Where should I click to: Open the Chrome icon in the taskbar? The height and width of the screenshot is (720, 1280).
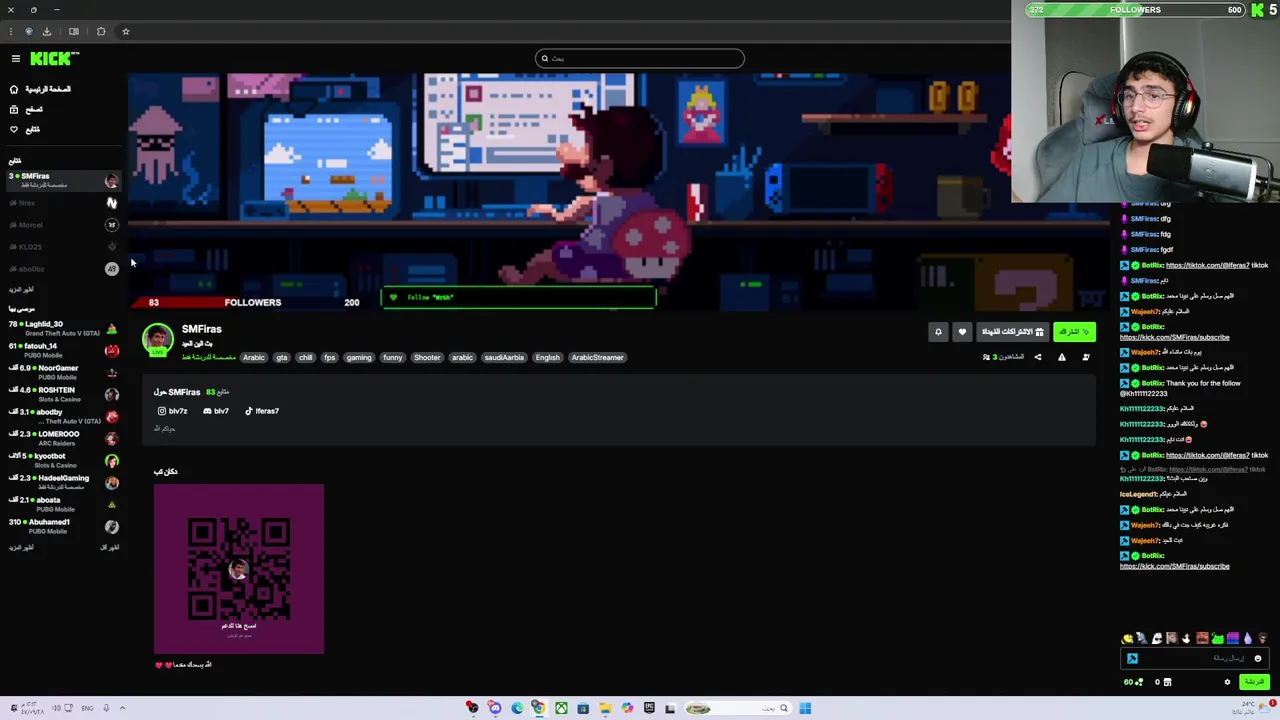click(538, 708)
